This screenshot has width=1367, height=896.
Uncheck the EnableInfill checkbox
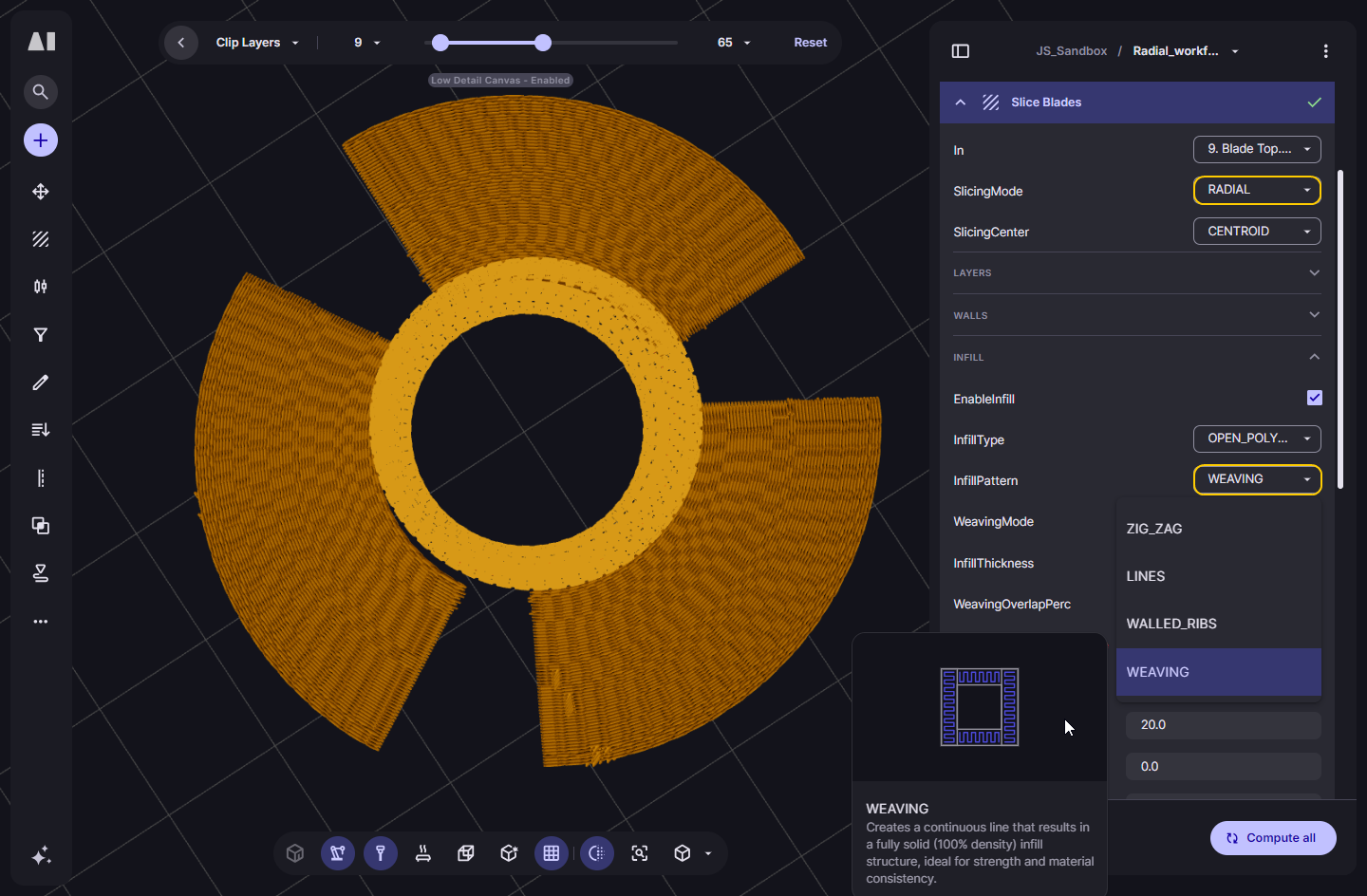1314,399
